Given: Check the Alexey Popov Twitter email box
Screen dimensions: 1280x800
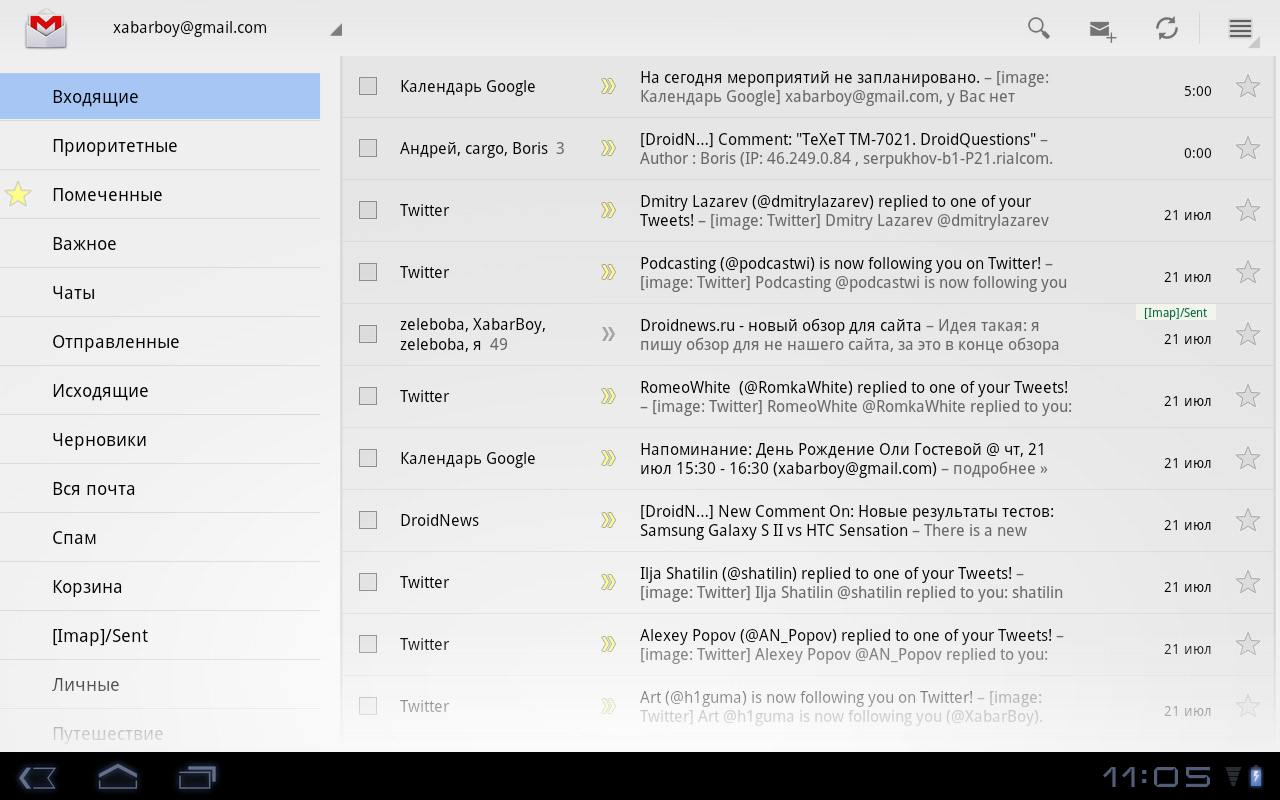Looking at the screenshot, I should click(368, 644).
